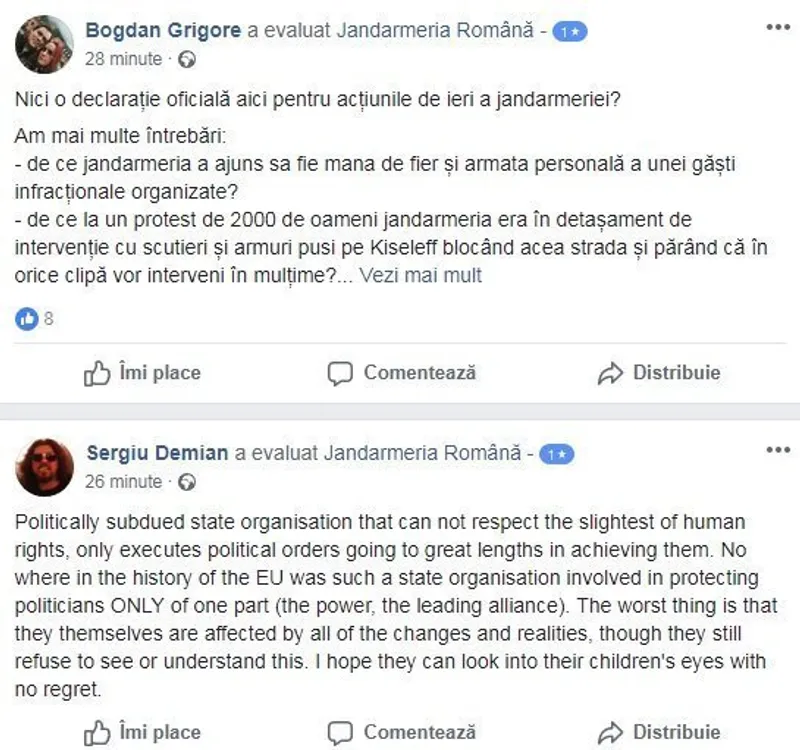Click the share arrow icon on Sergiu's post
This screenshot has height=750, width=800.
point(610,733)
